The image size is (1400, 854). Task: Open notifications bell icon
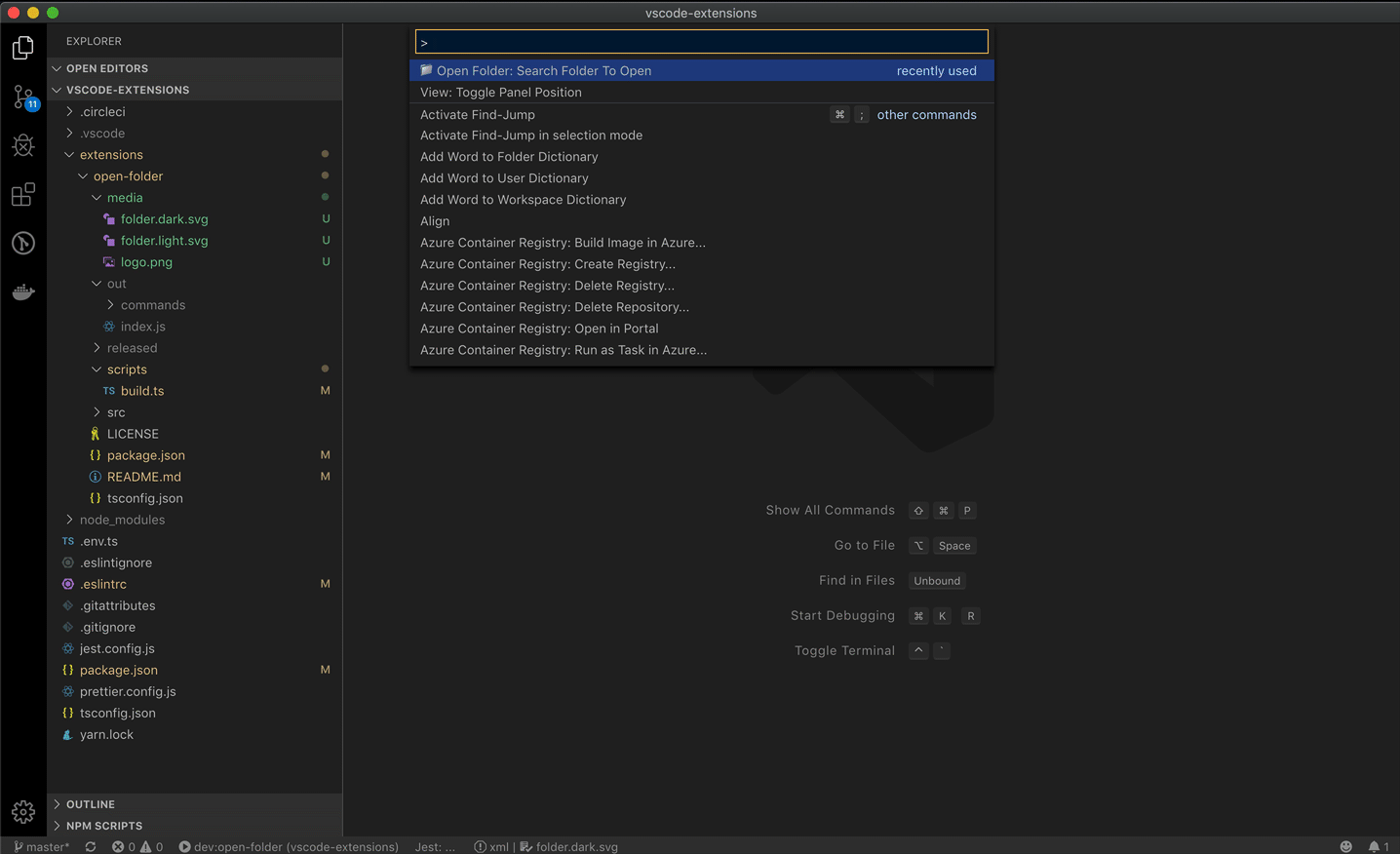(x=1379, y=846)
